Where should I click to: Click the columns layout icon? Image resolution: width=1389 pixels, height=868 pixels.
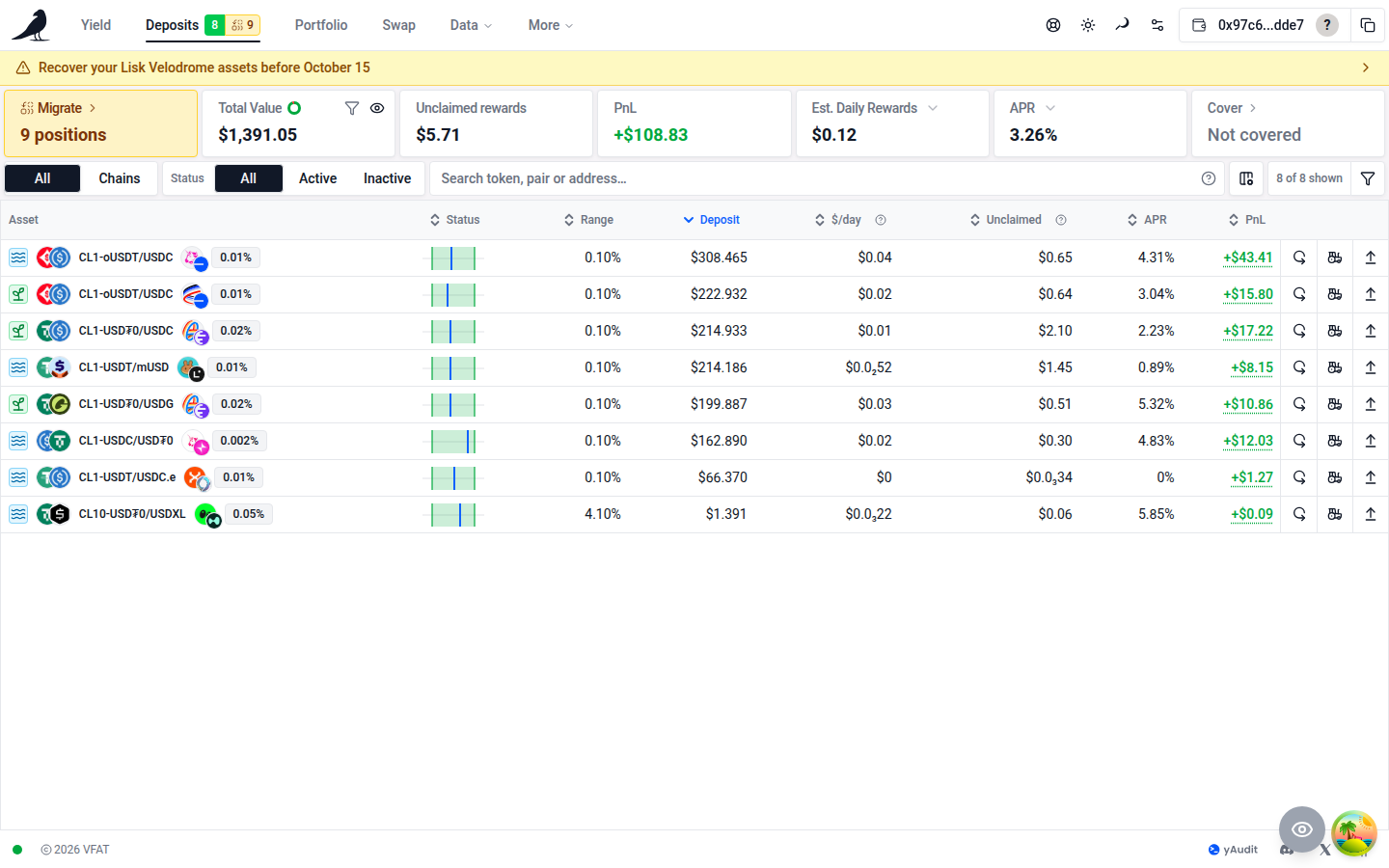1246,178
